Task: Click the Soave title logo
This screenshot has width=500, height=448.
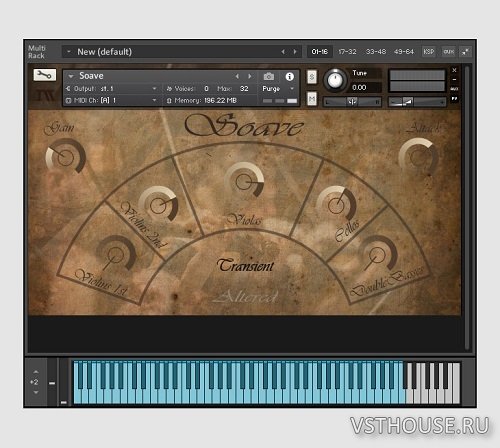Action: [244, 125]
